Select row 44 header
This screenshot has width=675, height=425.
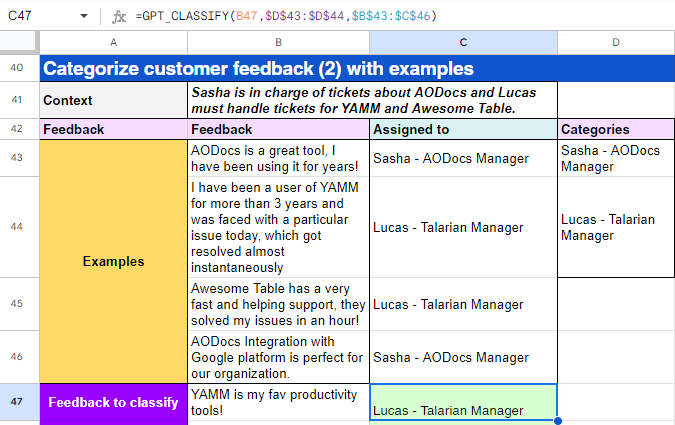19,226
